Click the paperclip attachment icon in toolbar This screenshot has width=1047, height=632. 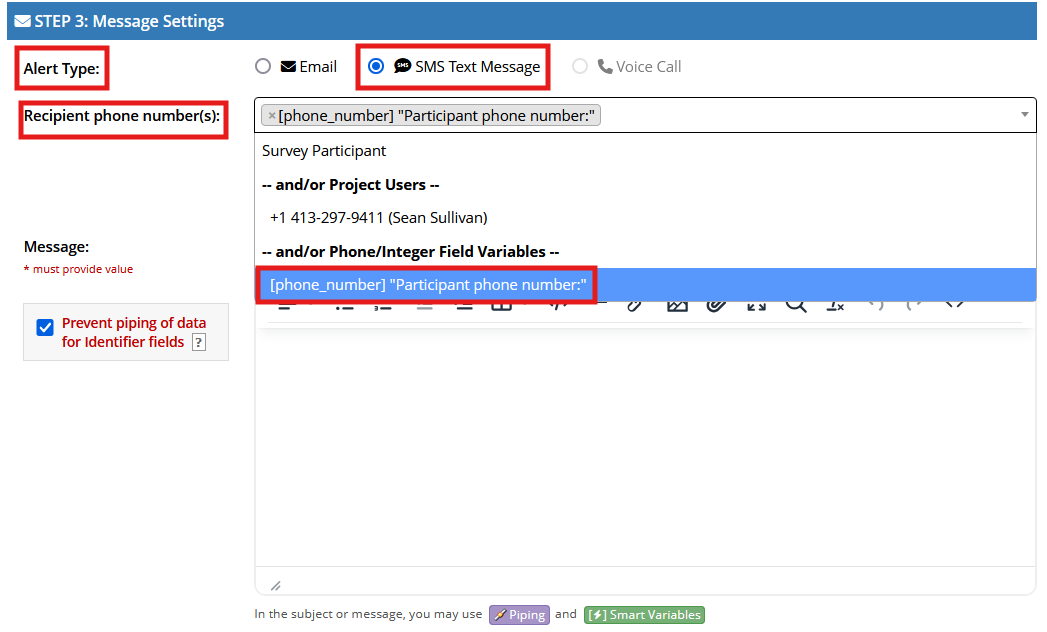pyautogui.click(x=716, y=306)
